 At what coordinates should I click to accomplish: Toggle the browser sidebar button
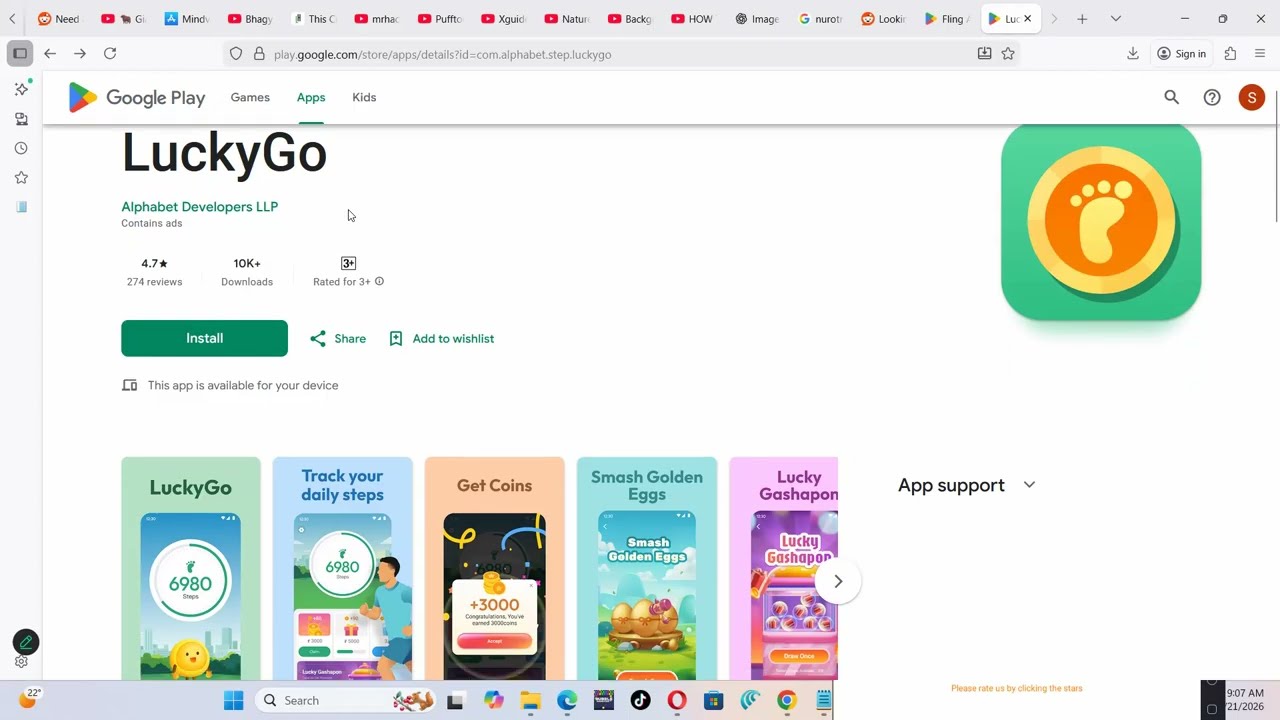pos(20,53)
